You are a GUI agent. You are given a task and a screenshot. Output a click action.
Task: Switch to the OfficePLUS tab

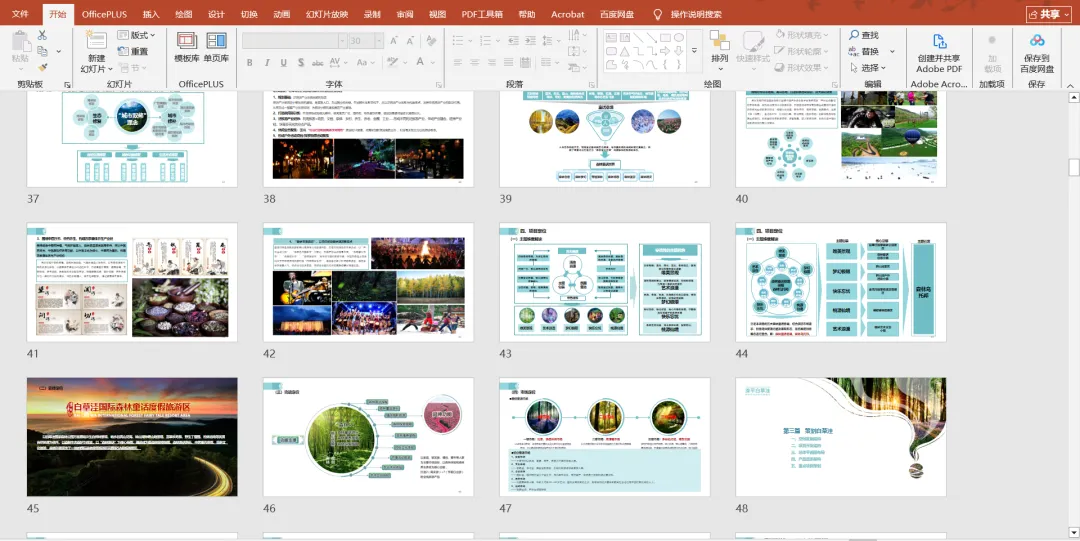104,14
